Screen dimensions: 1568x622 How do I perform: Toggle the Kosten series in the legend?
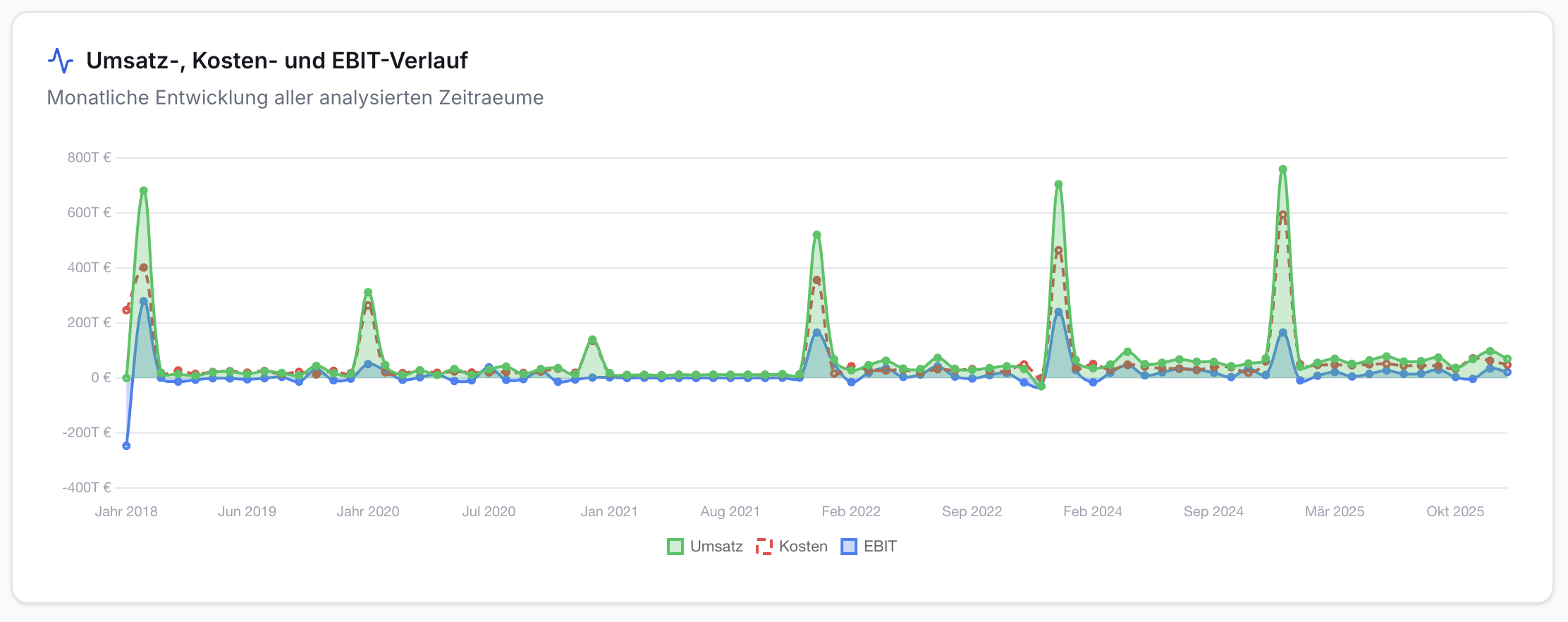pyautogui.click(x=792, y=547)
